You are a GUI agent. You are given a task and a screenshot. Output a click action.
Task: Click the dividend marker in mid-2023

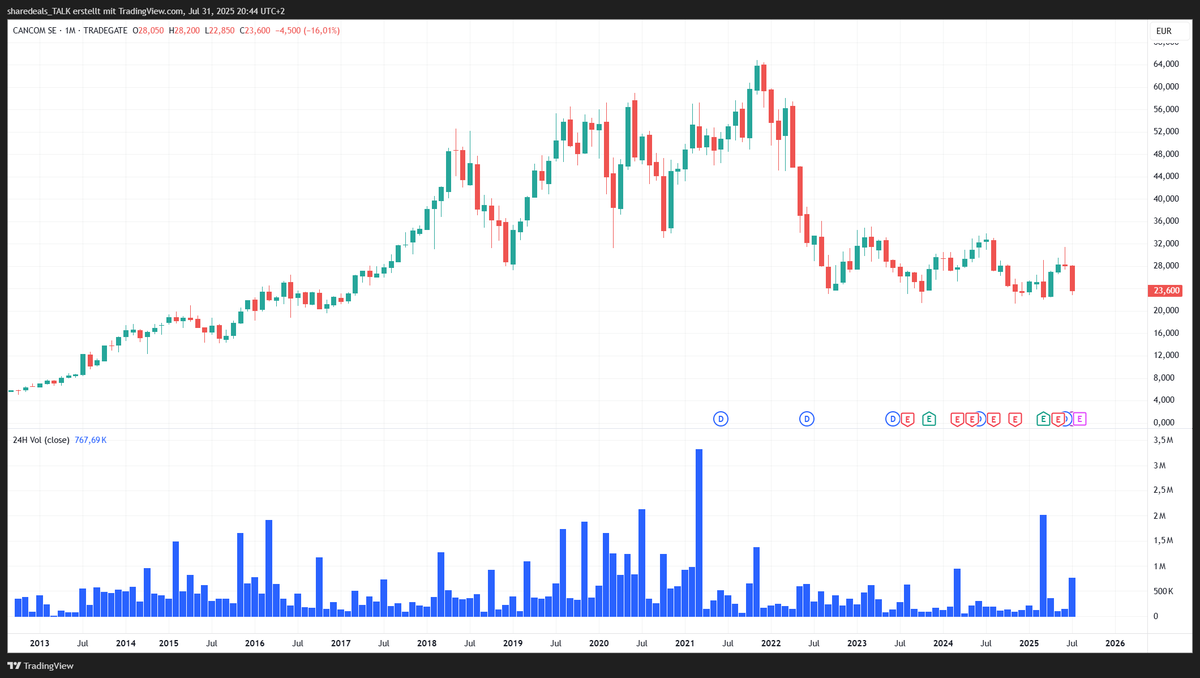point(893,419)
